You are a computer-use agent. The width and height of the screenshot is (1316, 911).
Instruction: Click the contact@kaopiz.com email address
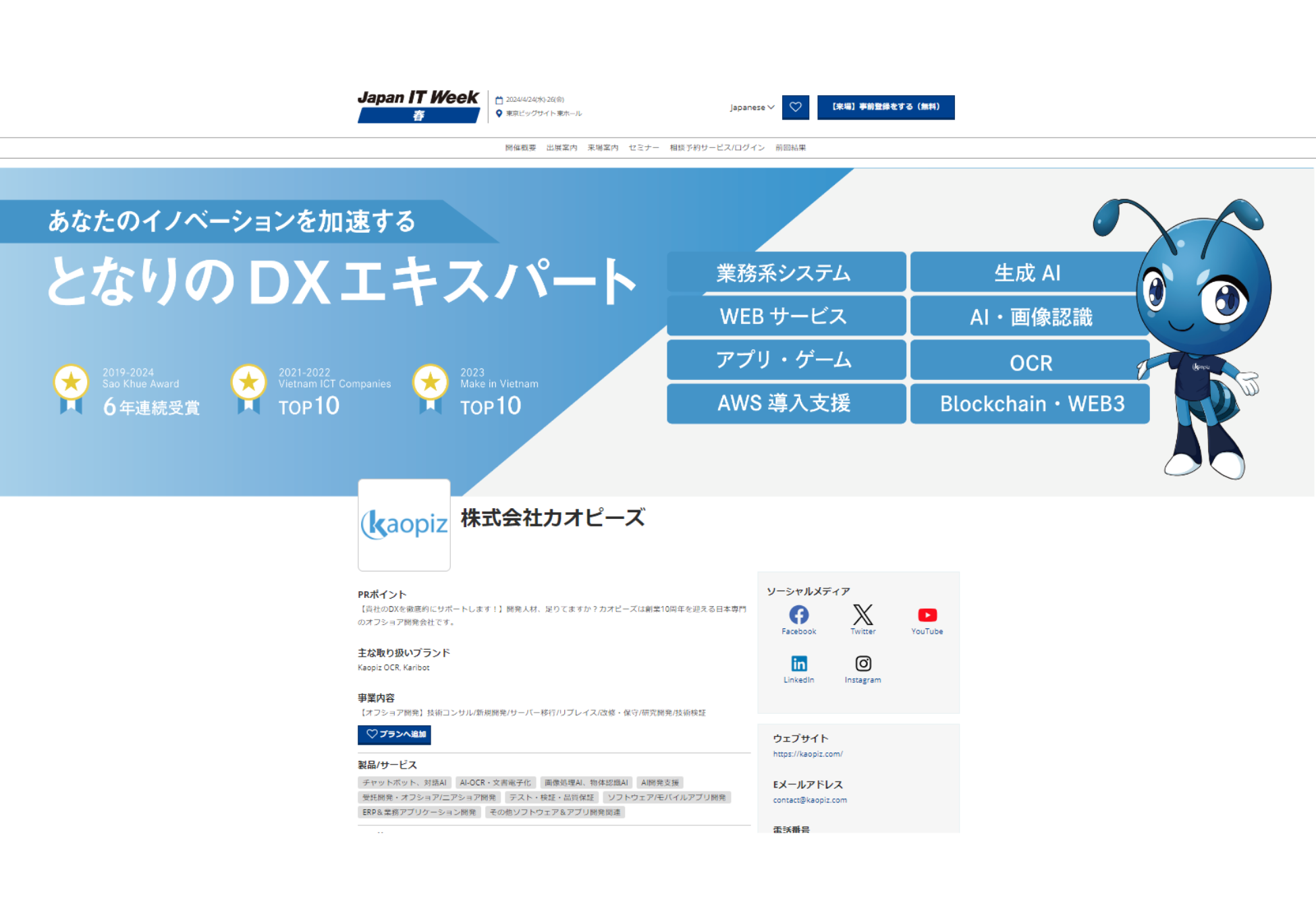click(x=810, y=800)
